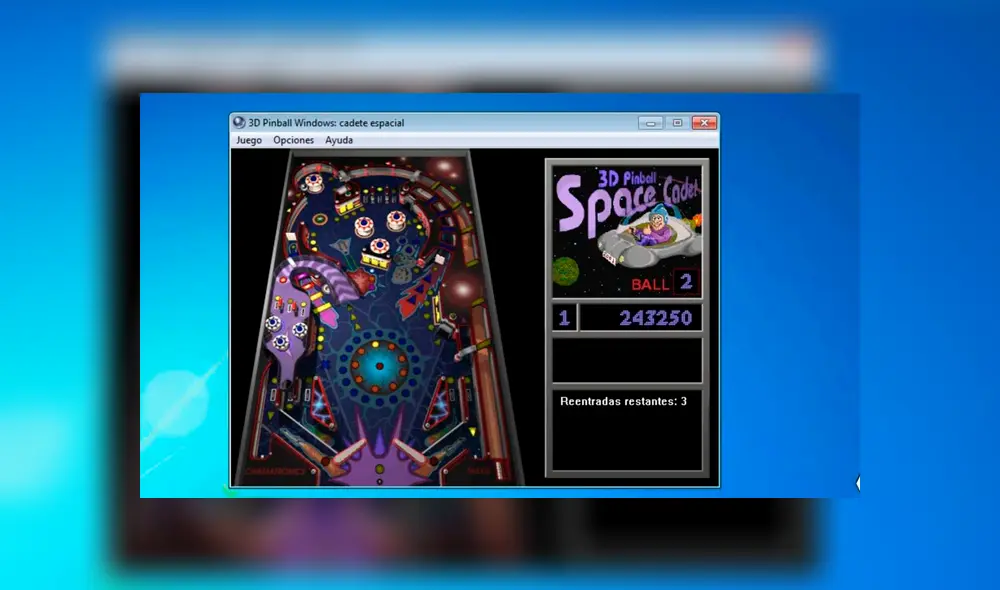Click the CINEMATRONICS label on the table
Screen dimensions: 1000x590
pos(276,470)
